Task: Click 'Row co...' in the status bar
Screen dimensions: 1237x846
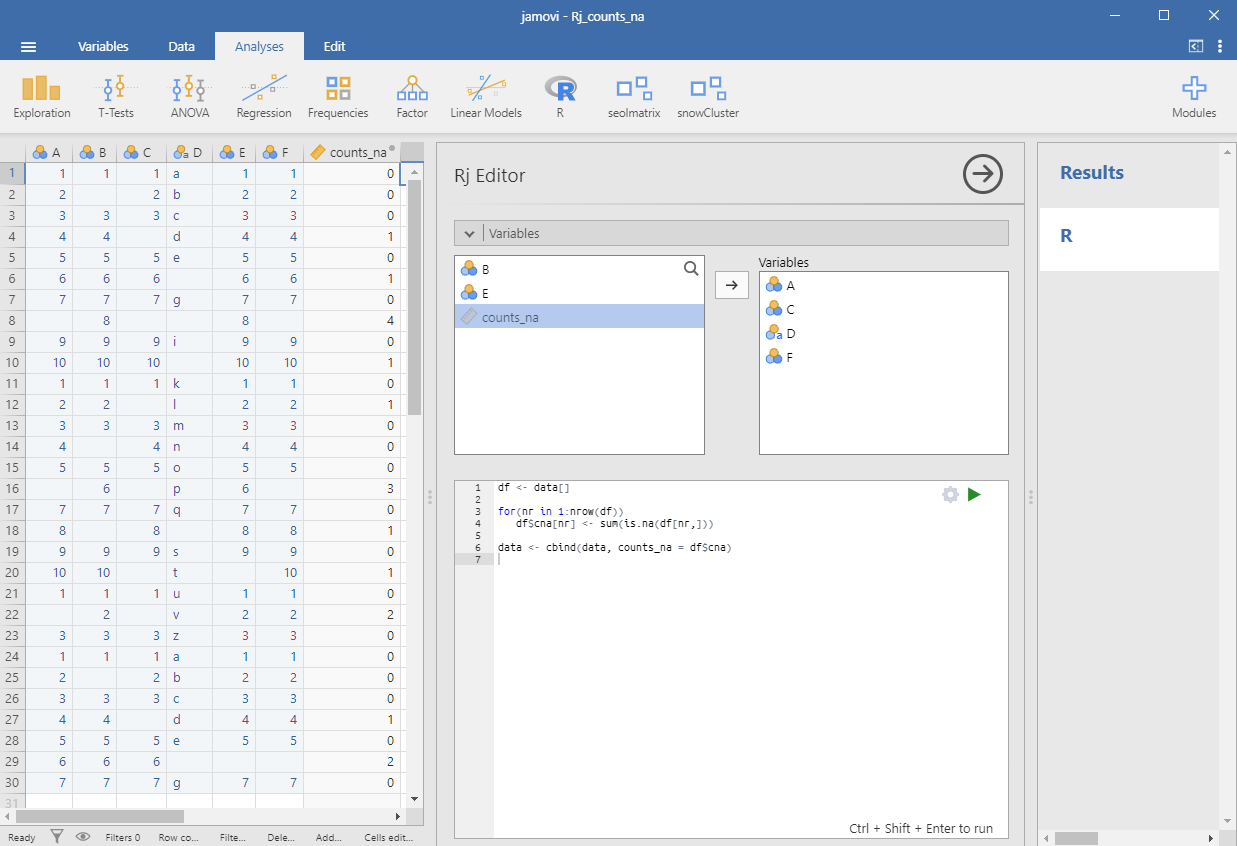Action: (x=180, y=838)
